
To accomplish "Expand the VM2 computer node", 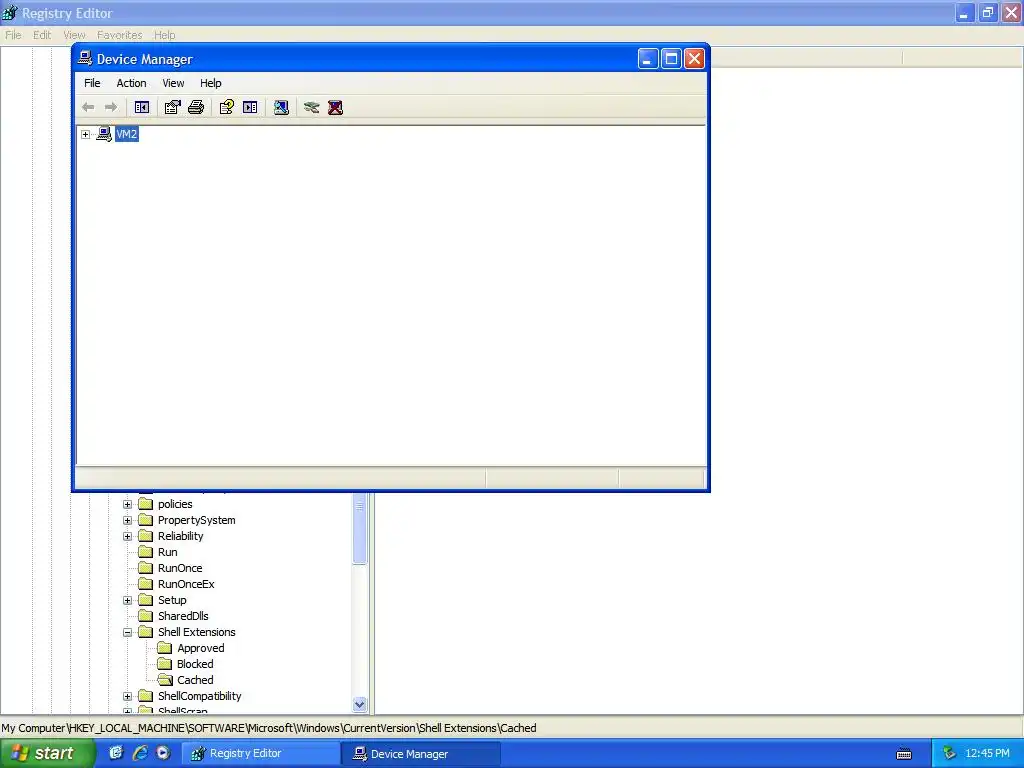I will pyautogui.click(x=86, y=135).
